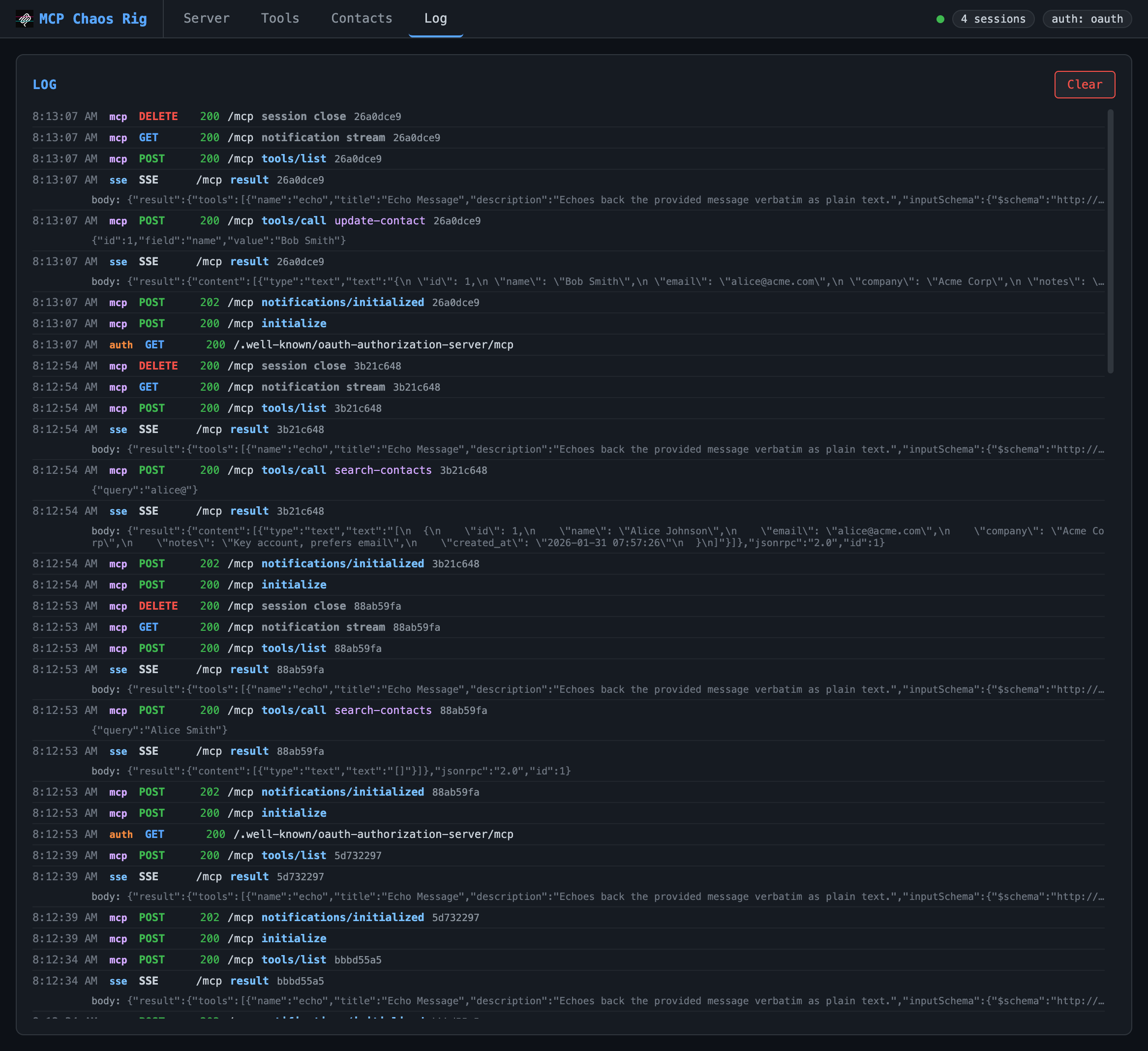The image size is (1148, 1051).
Task: Click the Alice Johnson result body text
Action: click(x=597, y=537)
